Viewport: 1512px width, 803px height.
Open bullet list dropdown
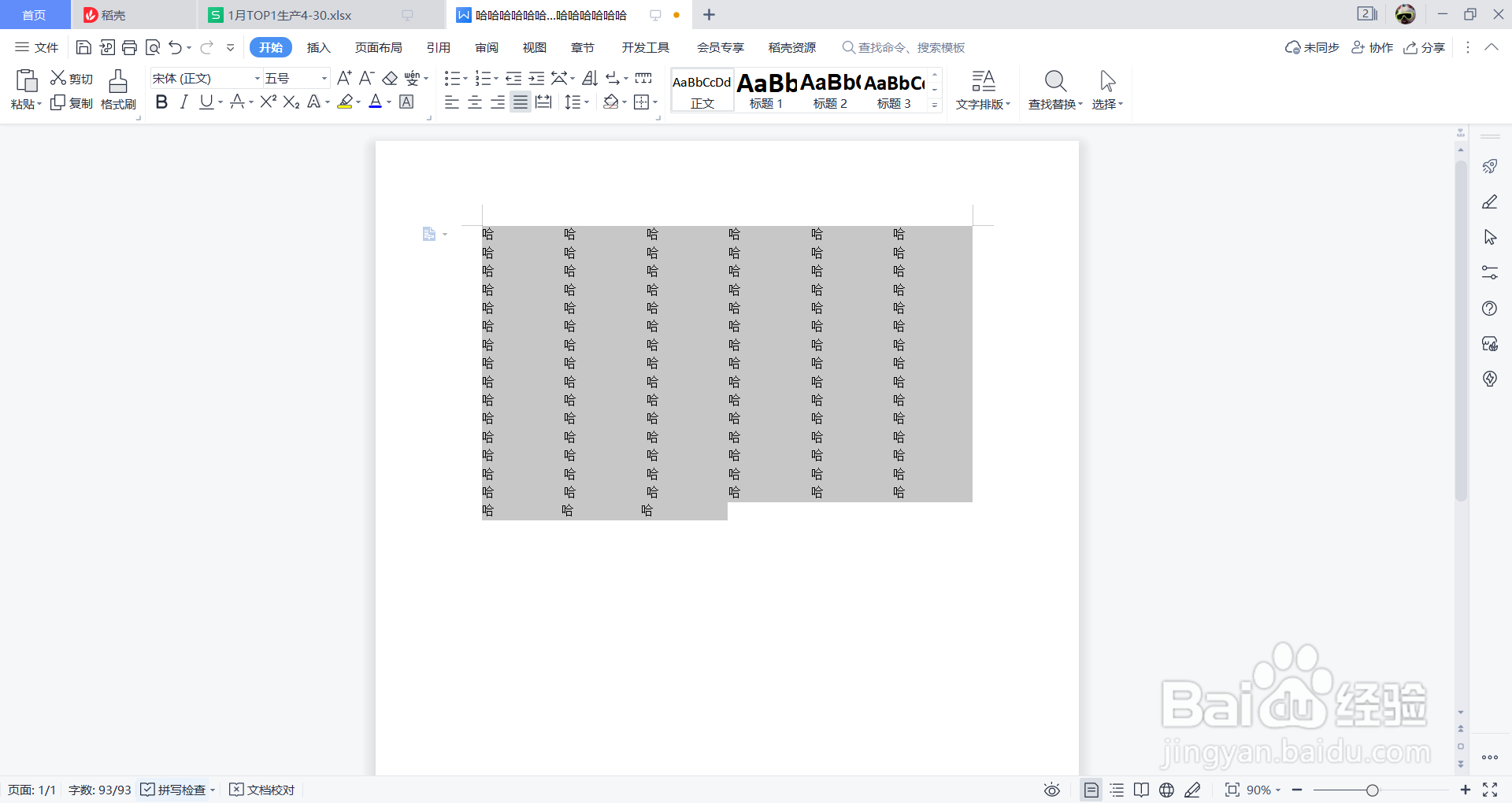click(x=465, y=79)
